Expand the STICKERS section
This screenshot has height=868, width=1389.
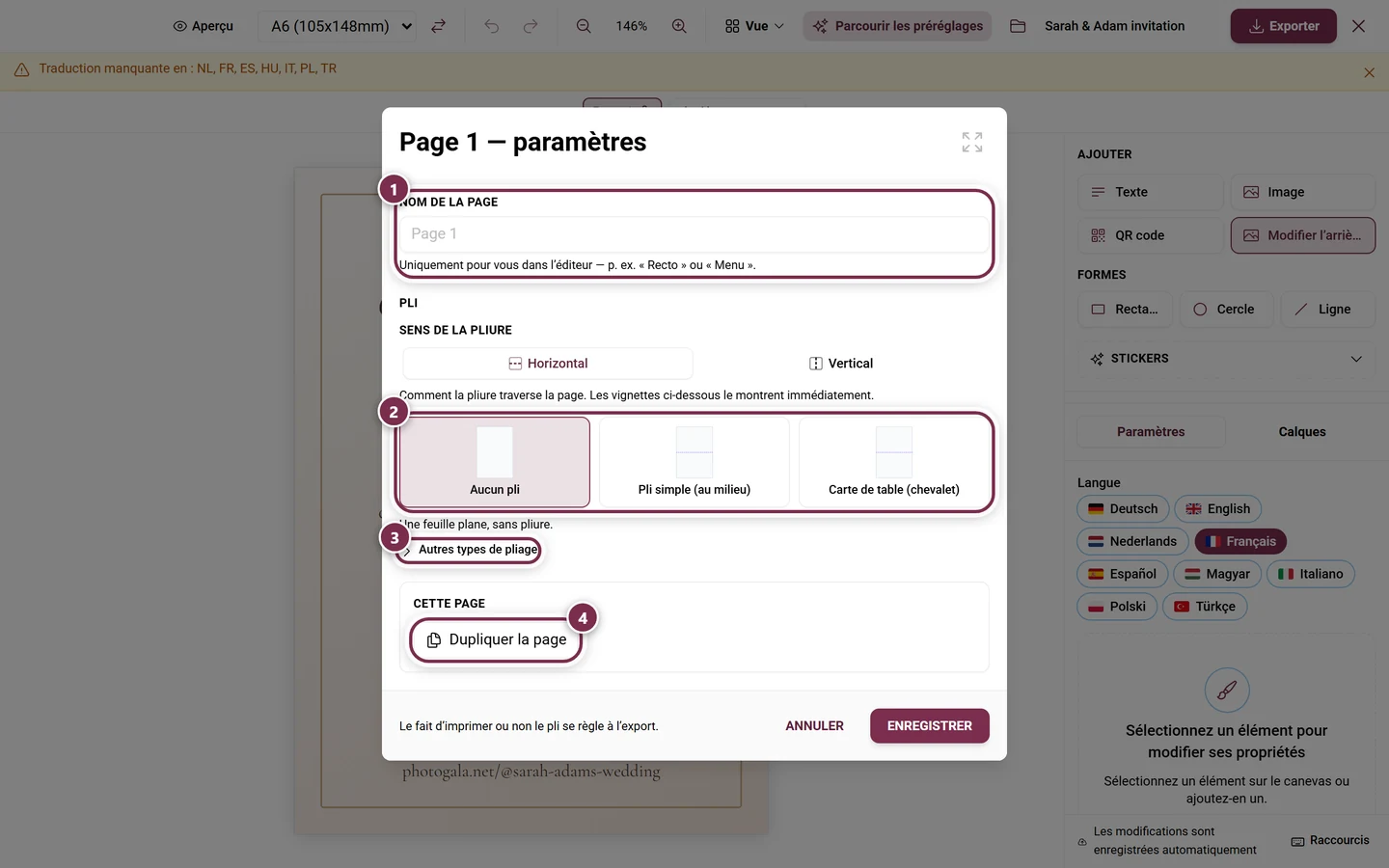(1226, 359)
